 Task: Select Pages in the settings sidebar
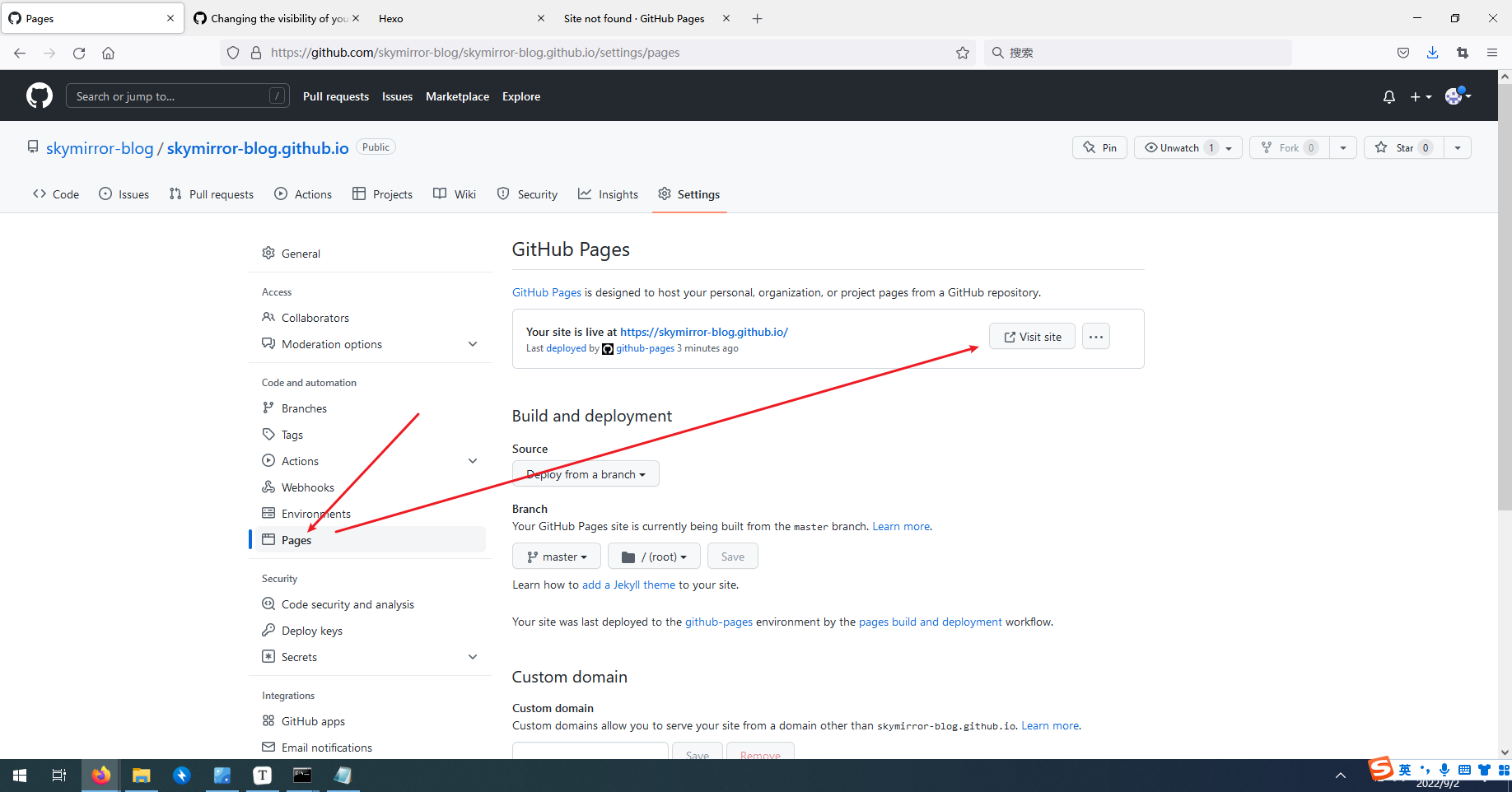[371, 540]
